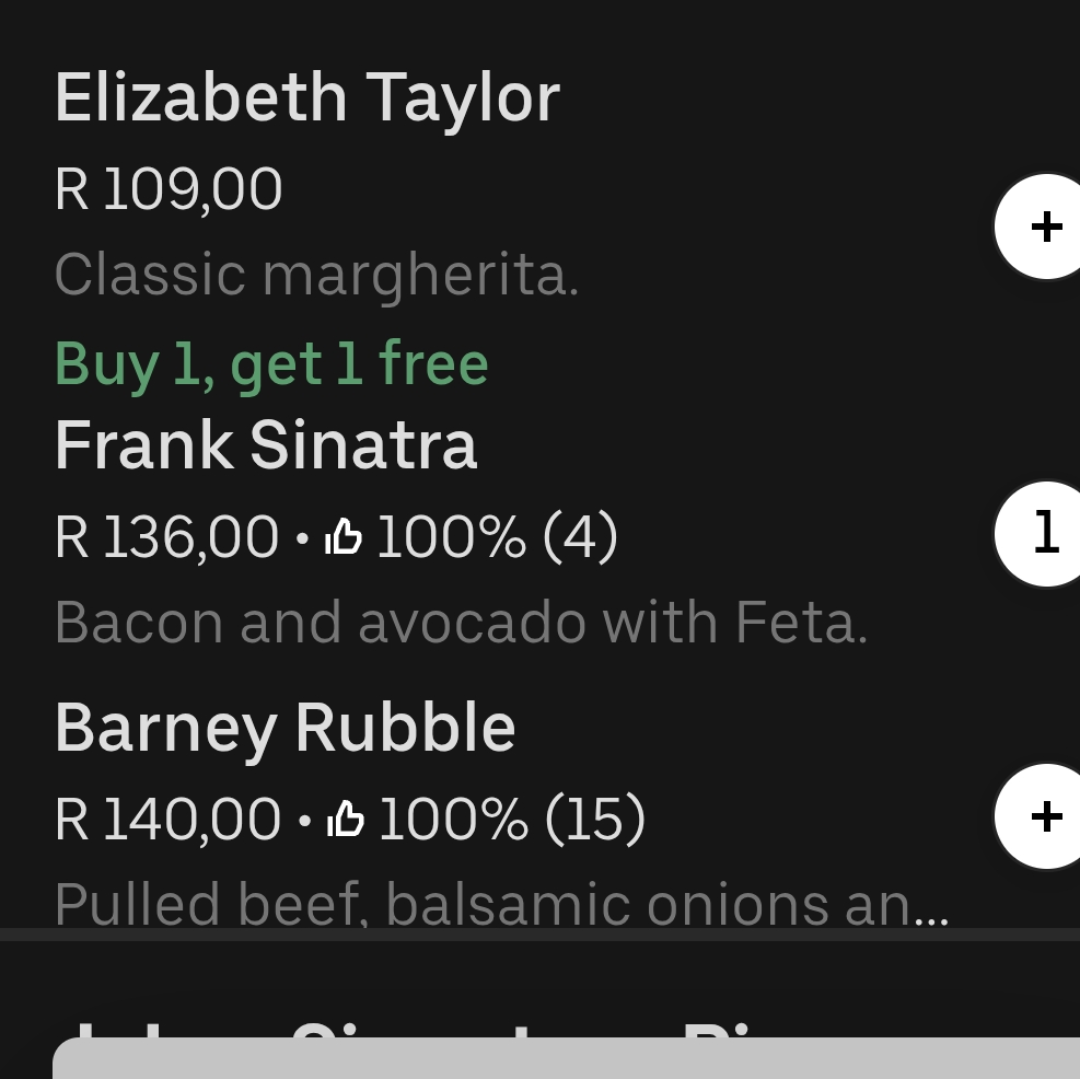Viewport: 1080px width, 1079px height.
Task: Open the Elizabeth Taylor item title
Action: point(307,98)
